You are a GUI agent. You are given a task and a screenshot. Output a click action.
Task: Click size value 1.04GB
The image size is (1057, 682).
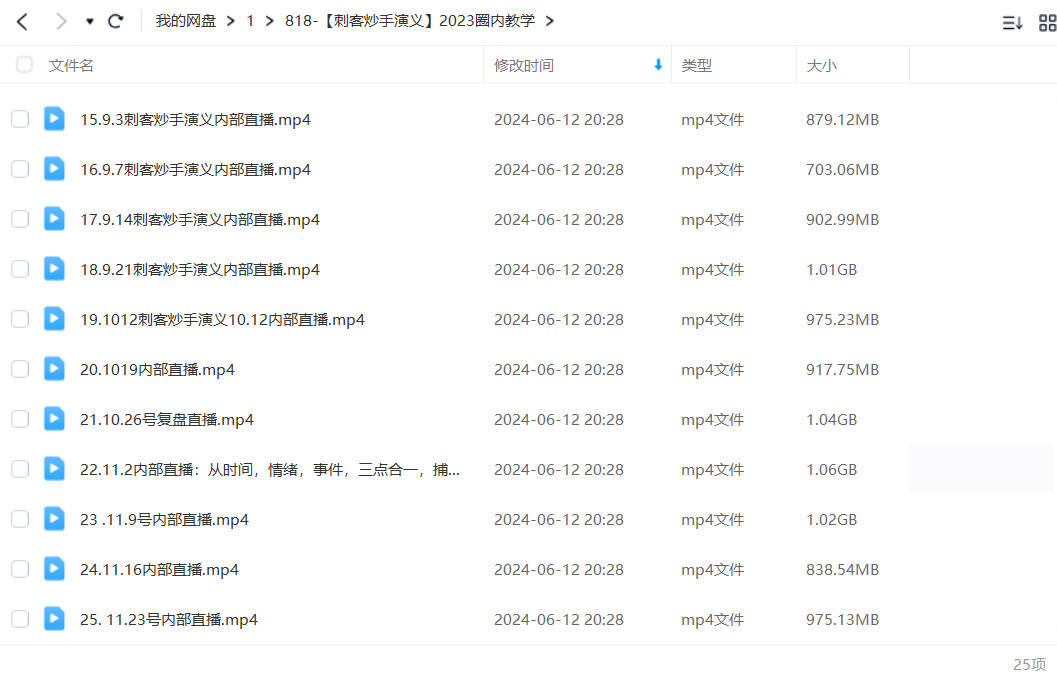pos(832,420)
